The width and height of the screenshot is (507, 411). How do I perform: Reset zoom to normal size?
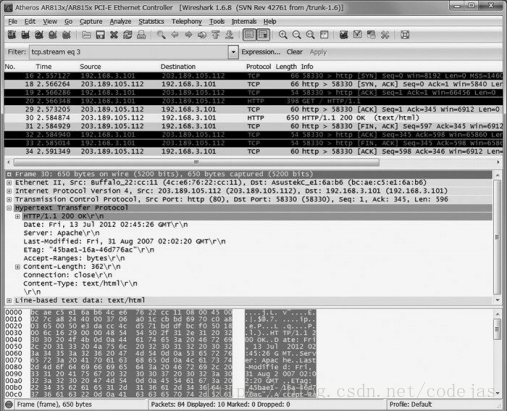310,35
